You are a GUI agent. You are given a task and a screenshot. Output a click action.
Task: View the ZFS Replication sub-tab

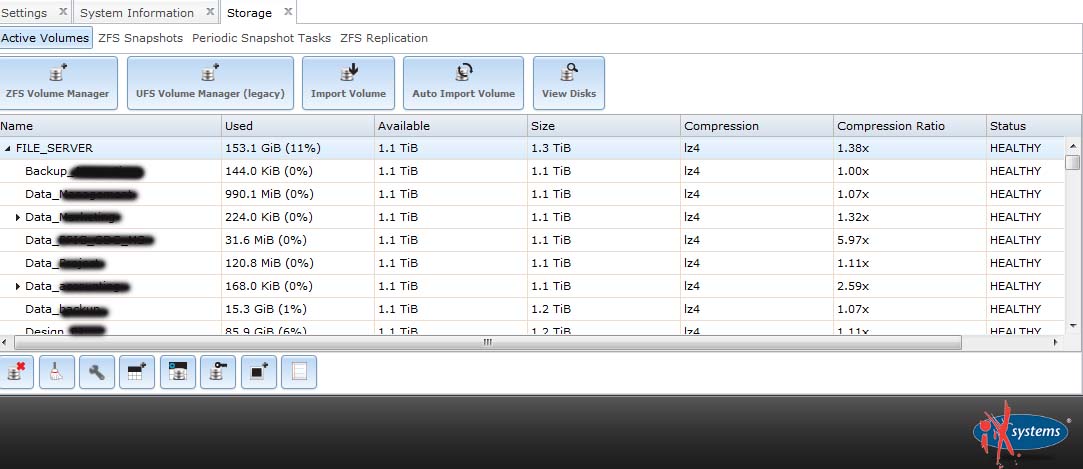pyautogui.click(x=384, y=38)
